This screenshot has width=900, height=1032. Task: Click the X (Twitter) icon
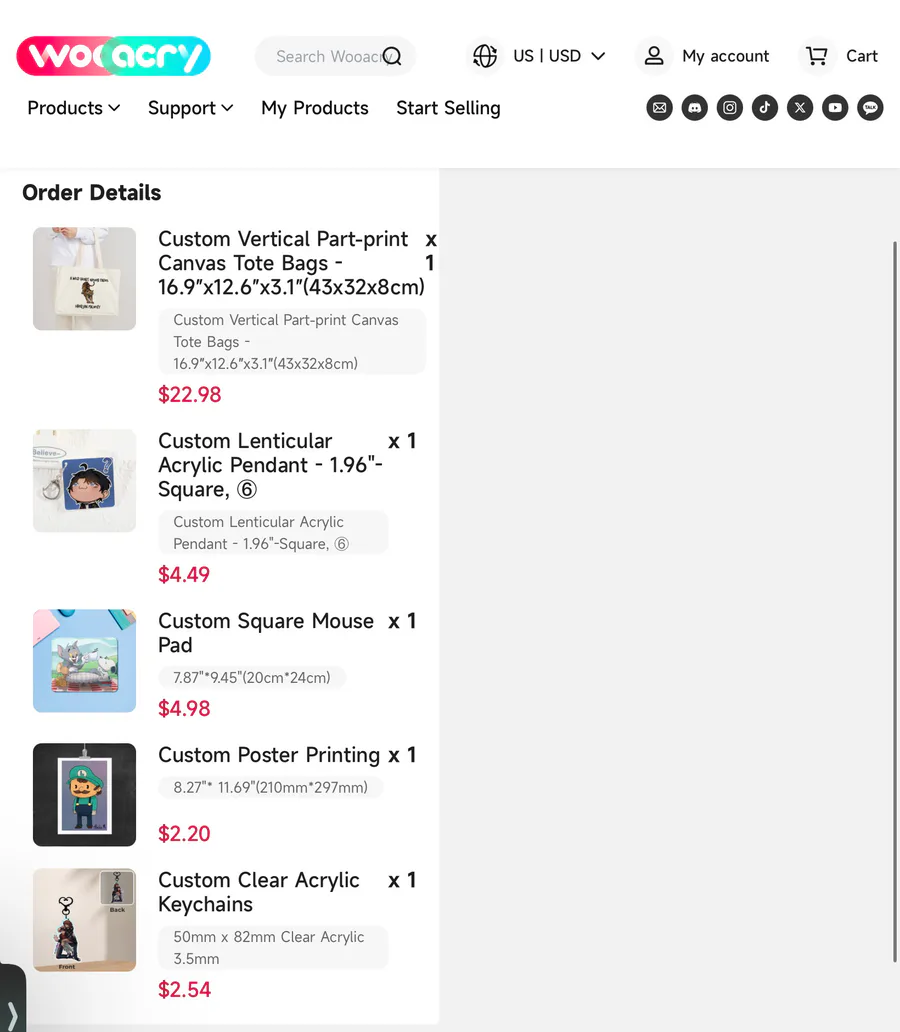click(800, 108)
